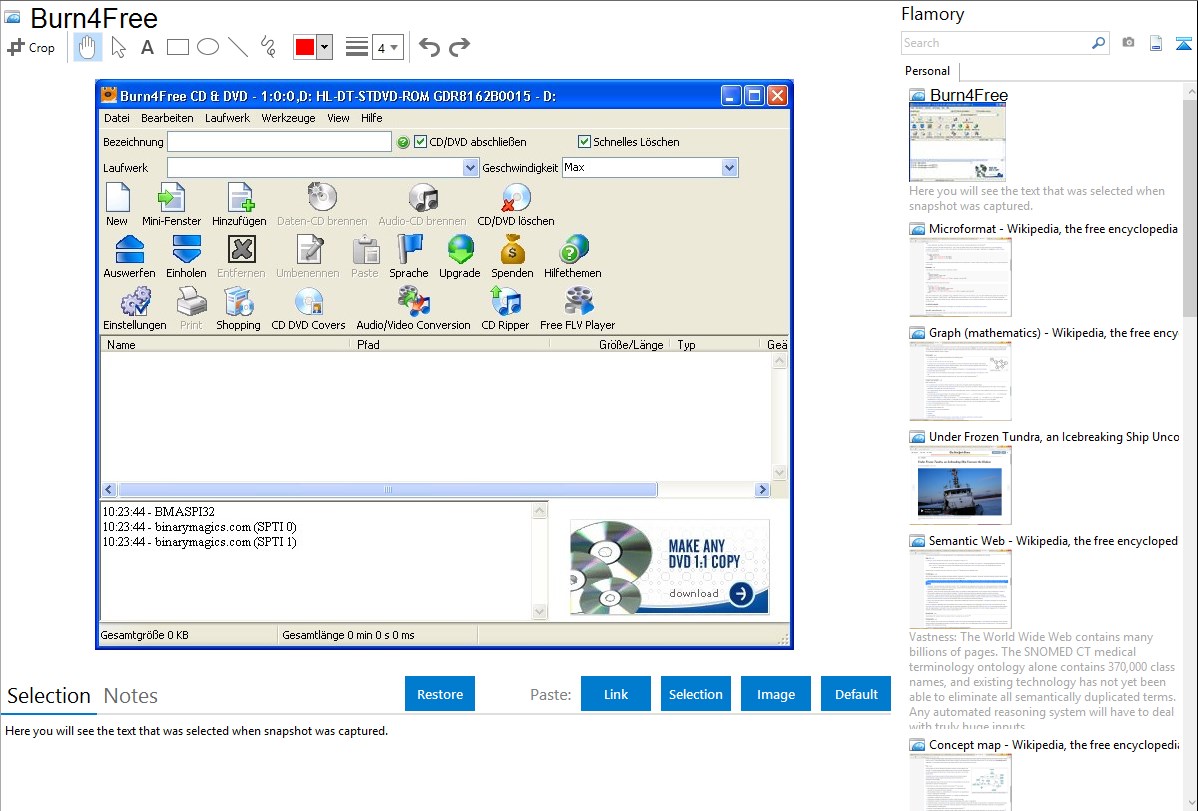Open the Microformat Wikipedia snapshot thumbnail
Screen dimensions: 1198x811
(x=960, y=277)
